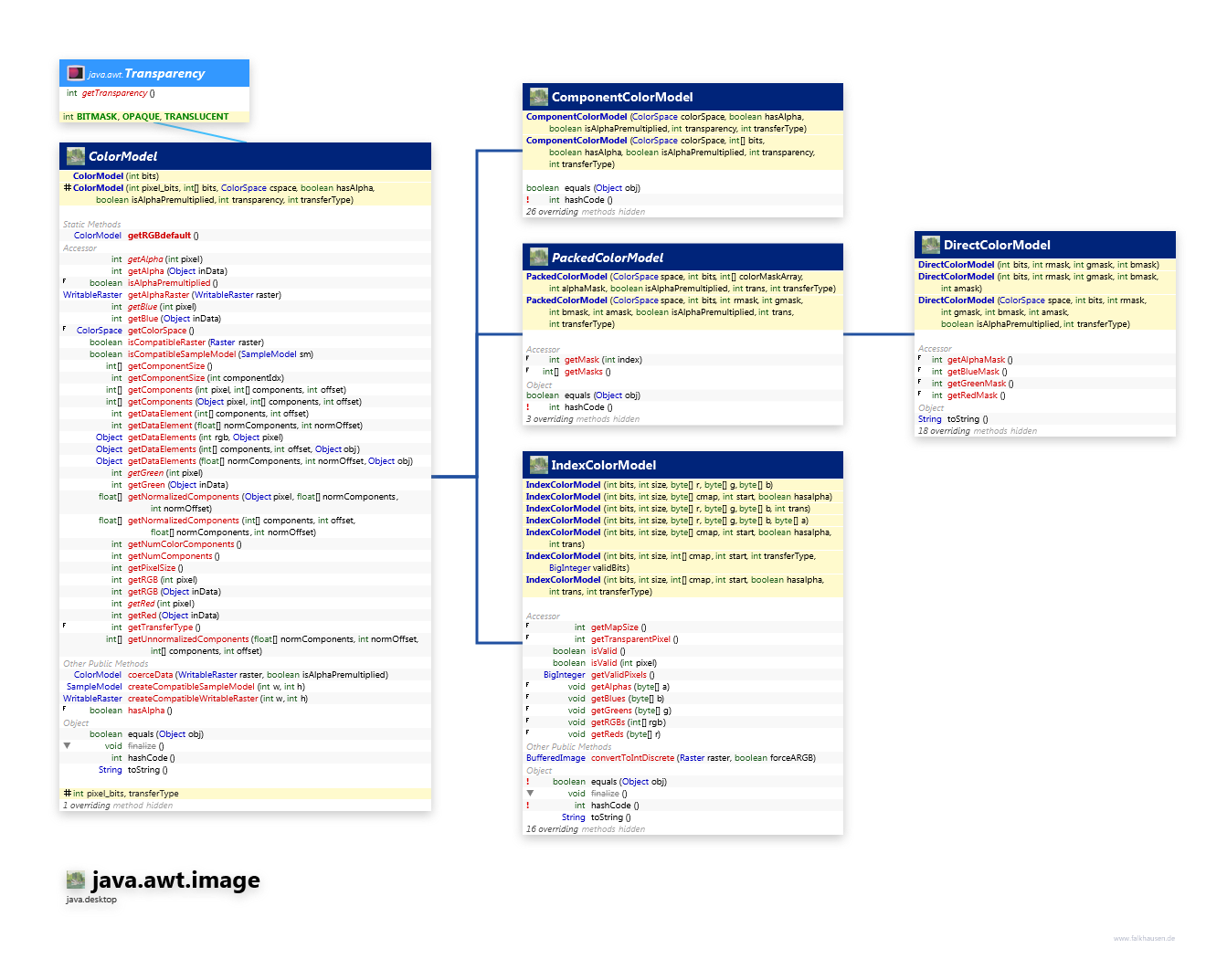Open the getRGBdefault method link
Image resolution: width=1227 pixels, height=980 pixels.
[159, 236]
